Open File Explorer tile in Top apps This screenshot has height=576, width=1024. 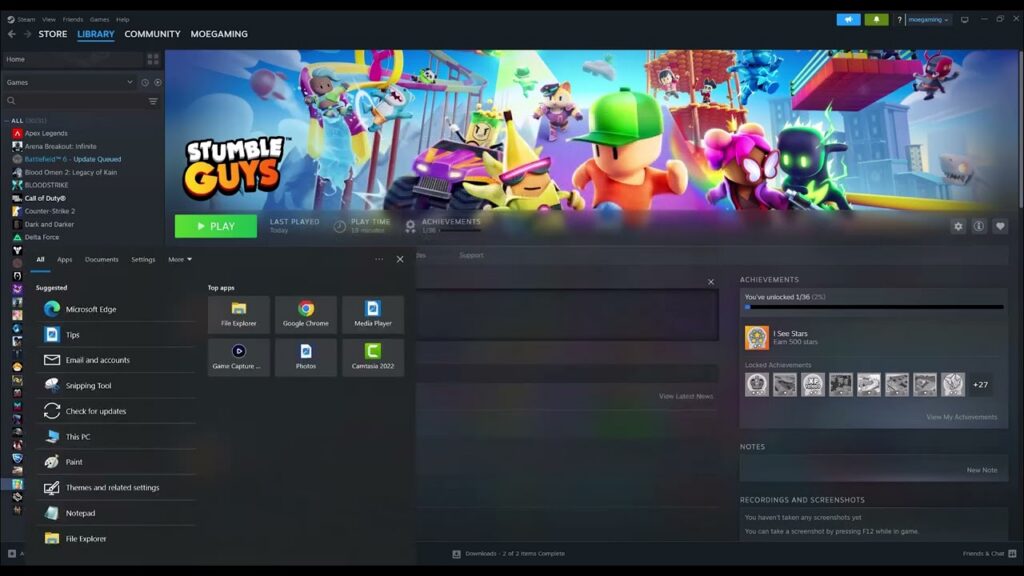[238, 314]
